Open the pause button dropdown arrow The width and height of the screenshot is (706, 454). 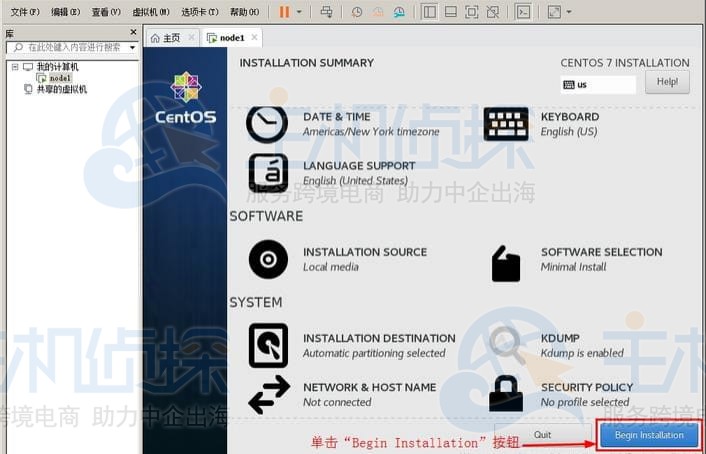[x=300, y=12]
